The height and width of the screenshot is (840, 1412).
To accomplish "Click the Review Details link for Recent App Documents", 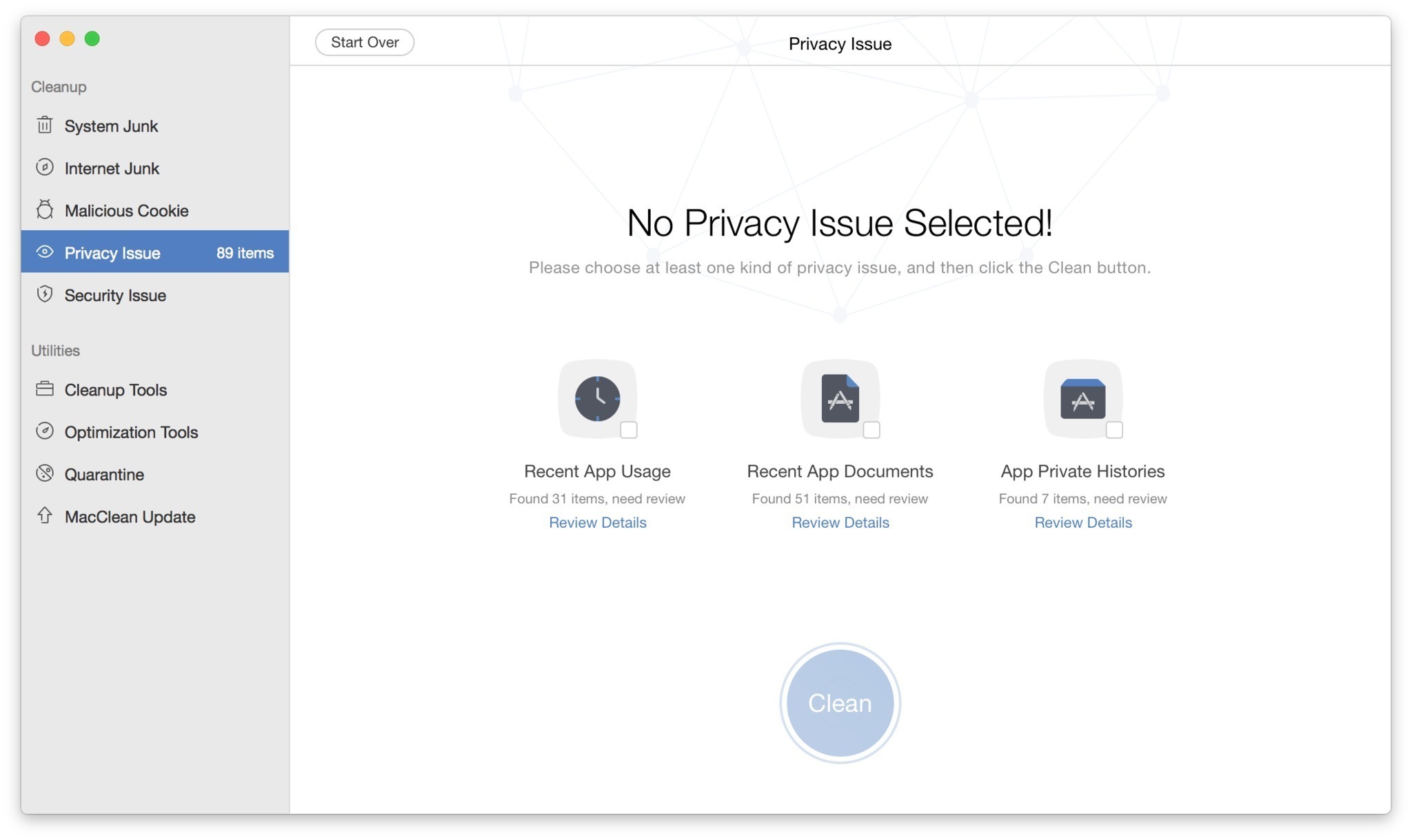I will click(840, 522).
